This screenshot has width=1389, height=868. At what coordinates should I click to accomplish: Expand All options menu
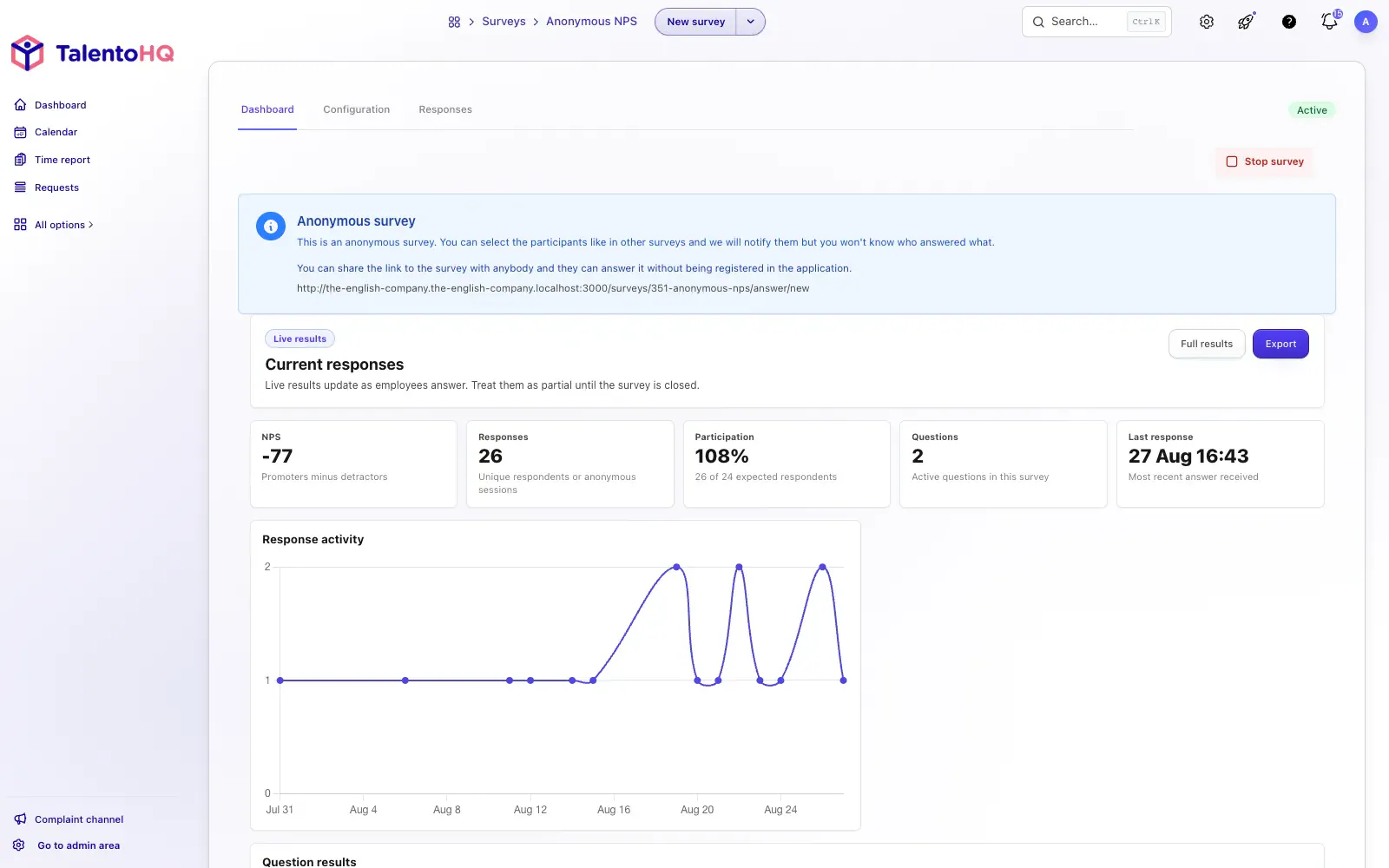click(54, 225)
